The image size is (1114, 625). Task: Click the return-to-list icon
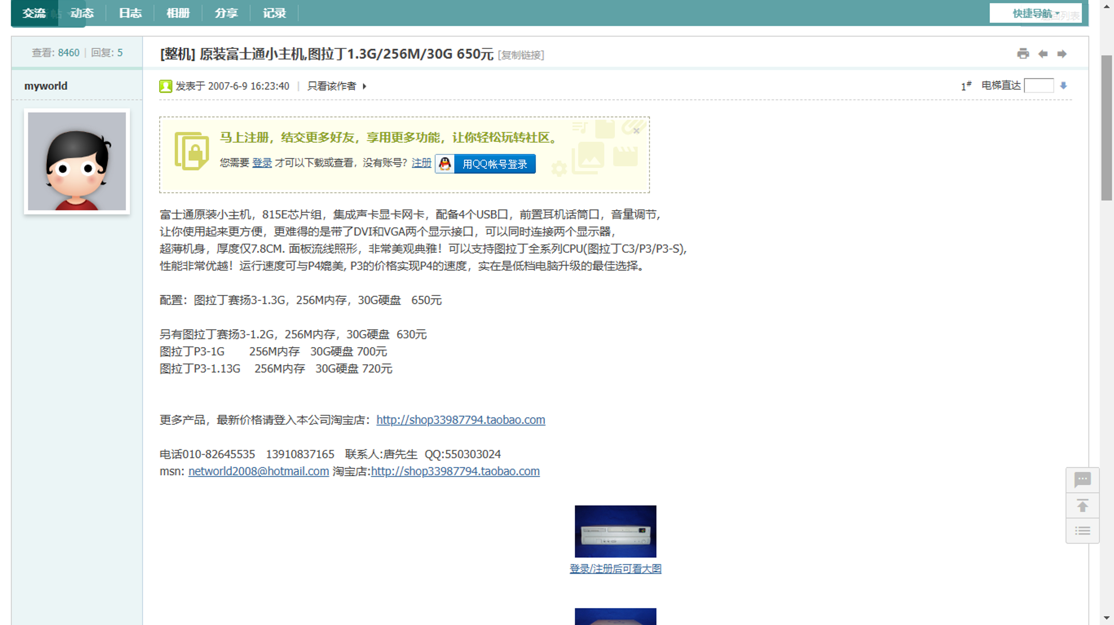pos(1082,531)
